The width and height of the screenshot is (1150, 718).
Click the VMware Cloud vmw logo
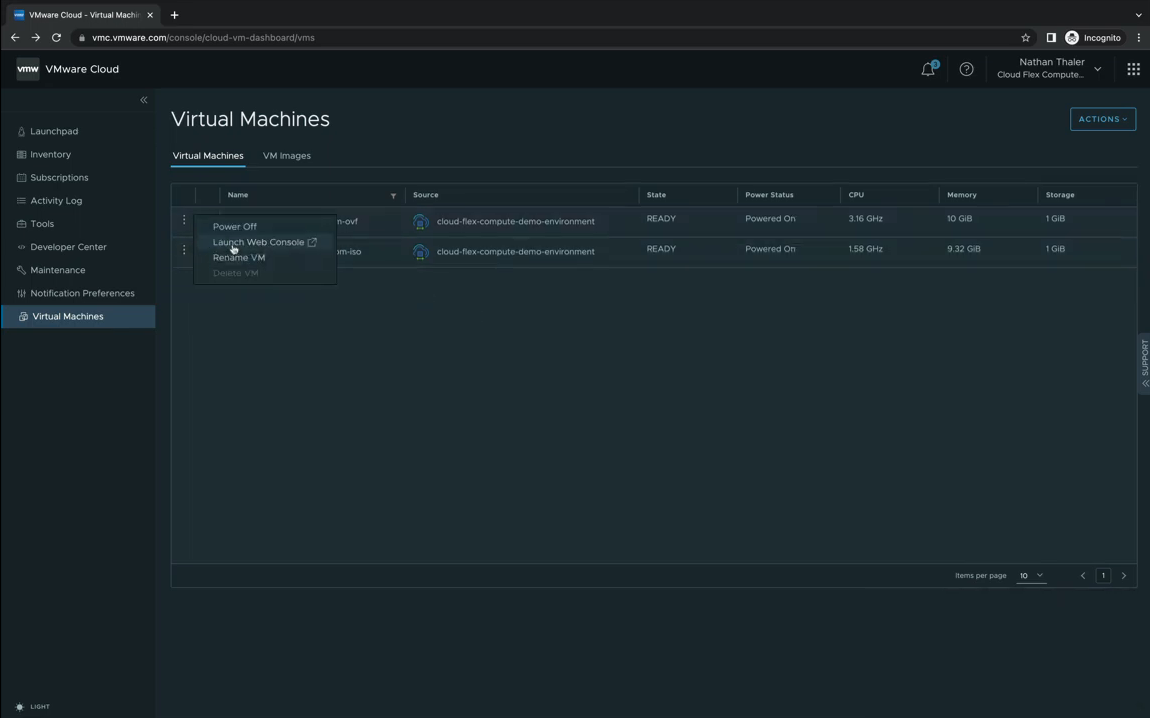tap(28, 69)
